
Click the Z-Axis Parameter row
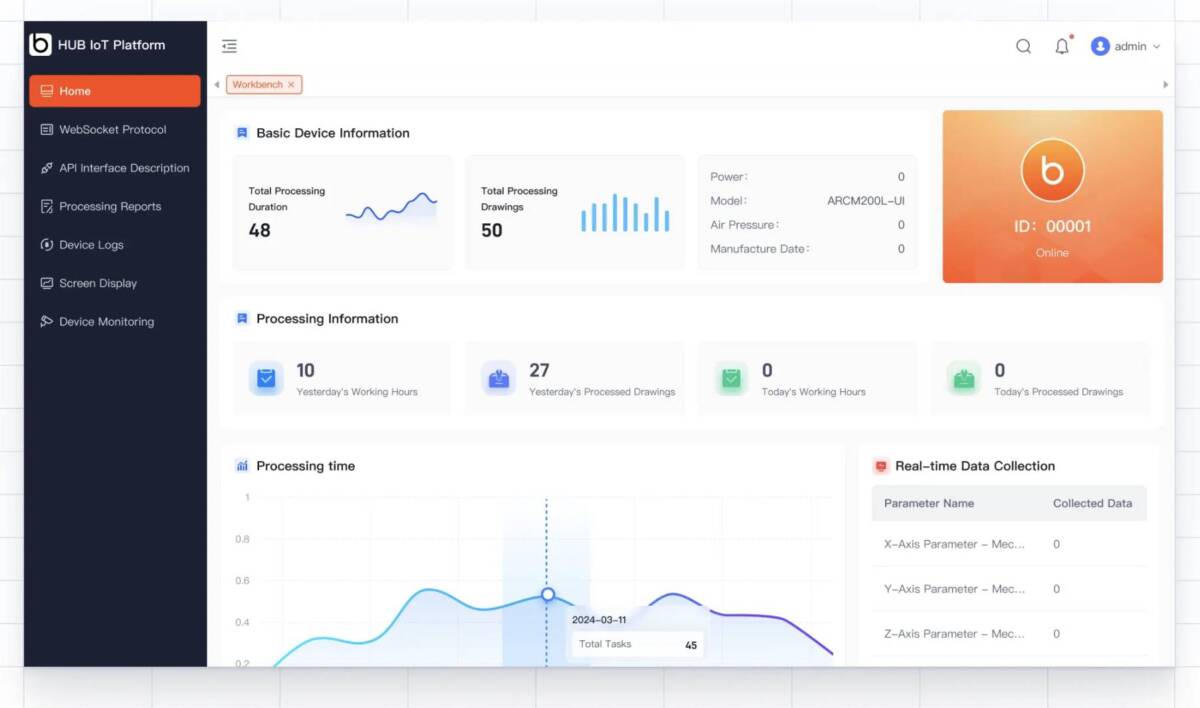(x=1009, y=634)
